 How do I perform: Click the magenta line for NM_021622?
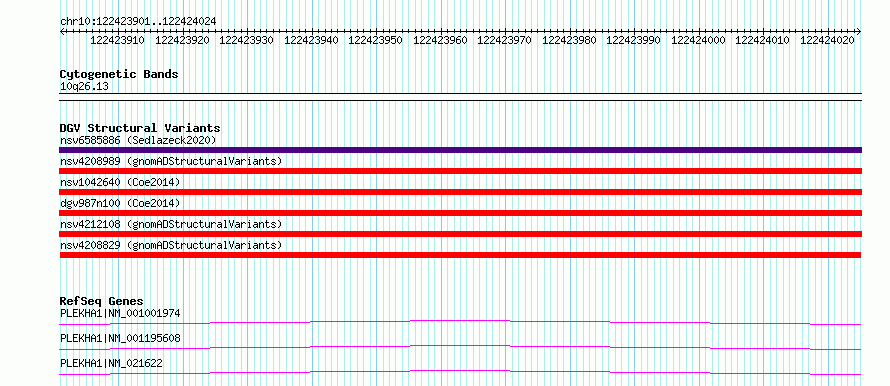coord(460,372)
